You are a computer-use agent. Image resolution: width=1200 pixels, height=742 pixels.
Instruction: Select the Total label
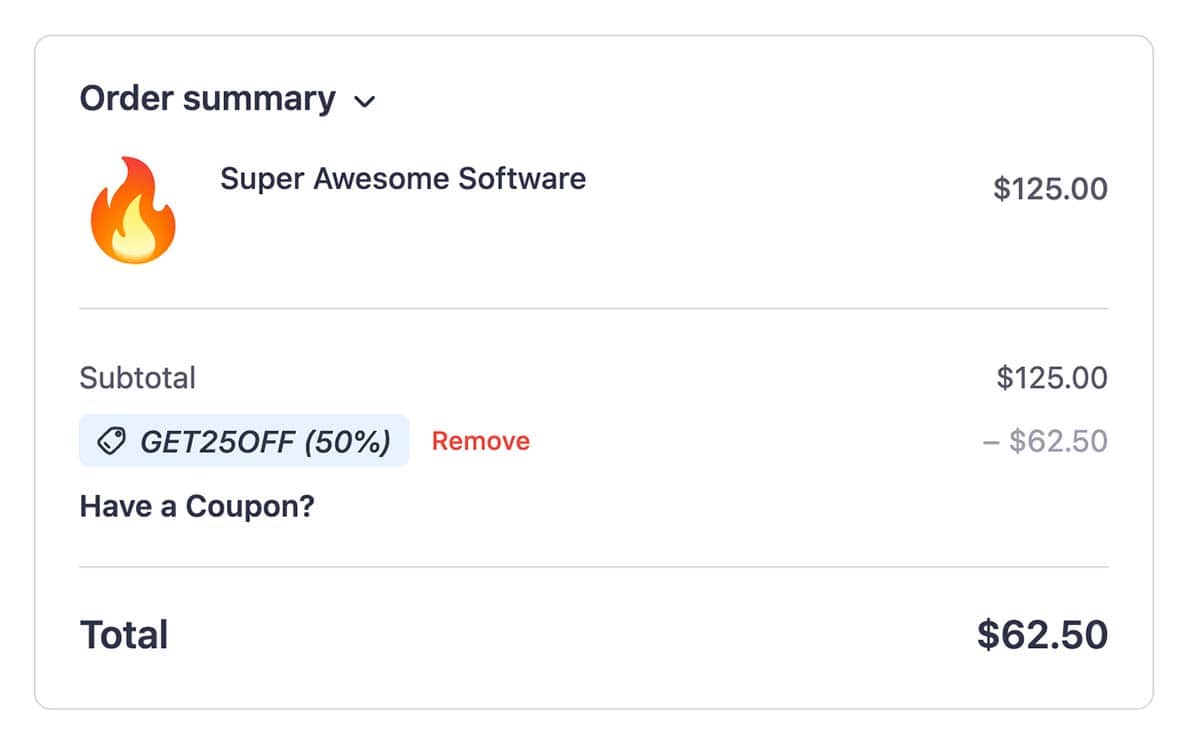(123, 634)
